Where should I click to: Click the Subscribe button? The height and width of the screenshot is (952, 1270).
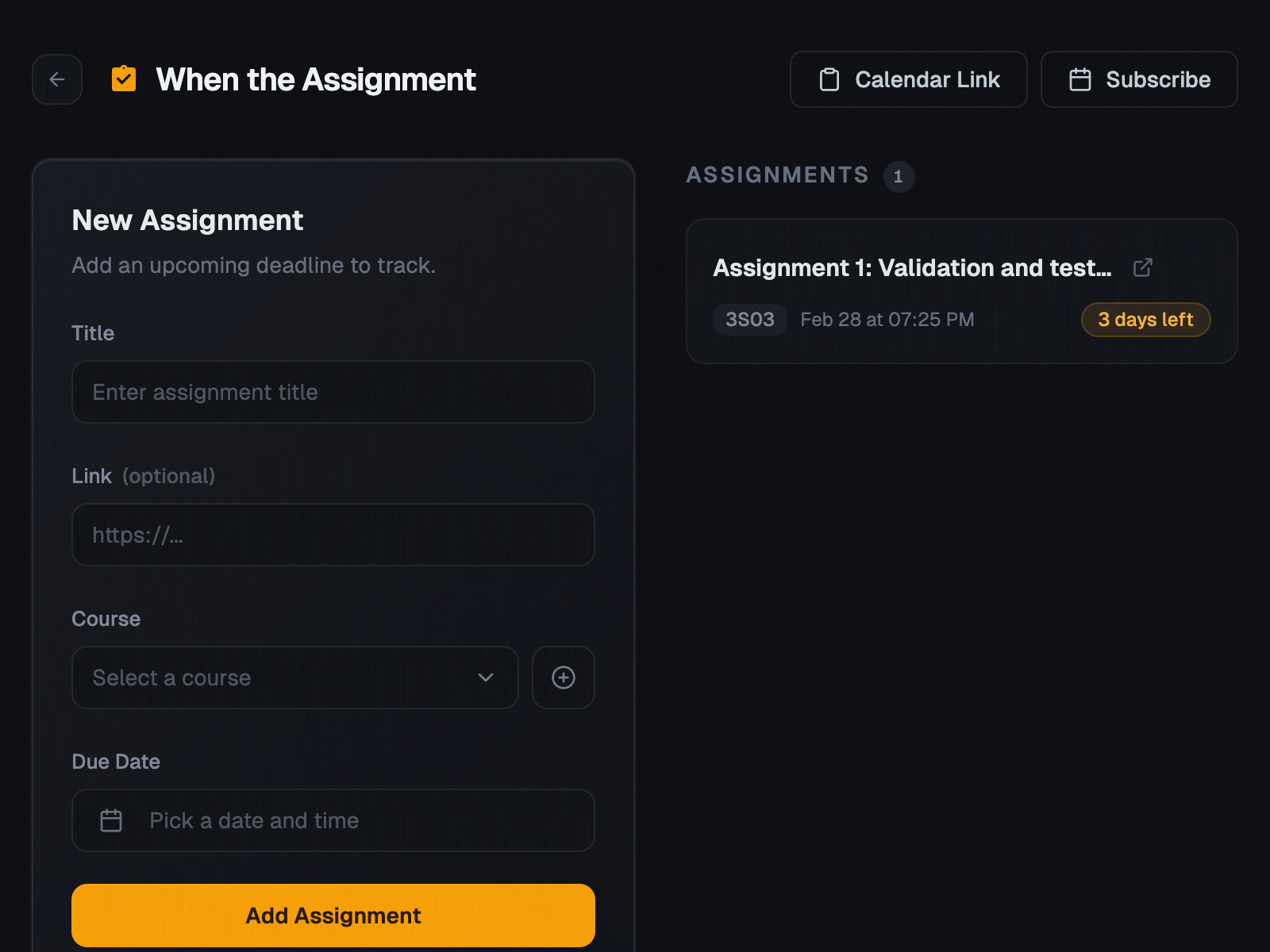(x=1139, y=79)
